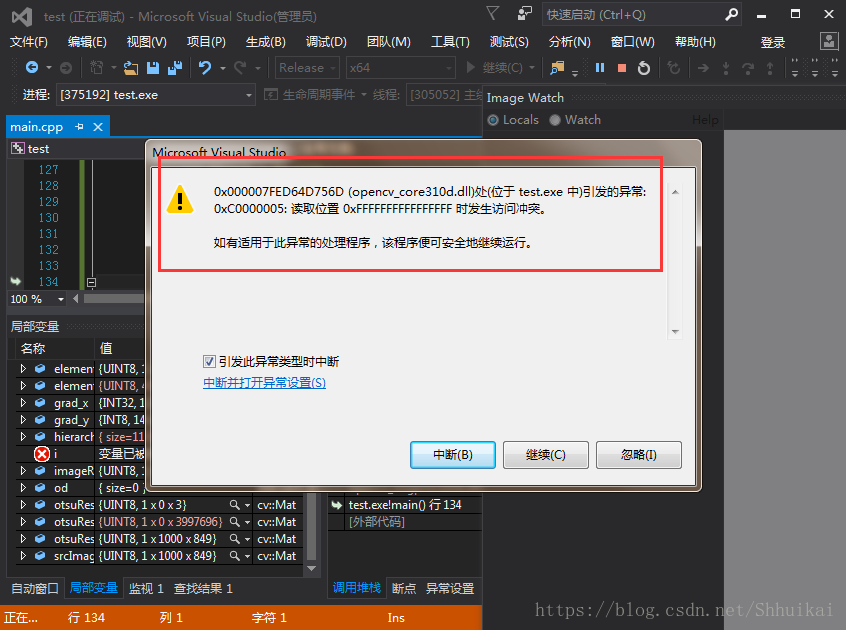Close the main.cpp tab
This screenshot has height=630, width=846.
coord(98,127)
